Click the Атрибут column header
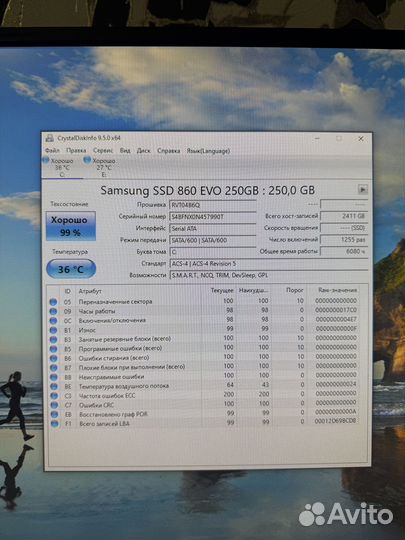 click(90, 291)
